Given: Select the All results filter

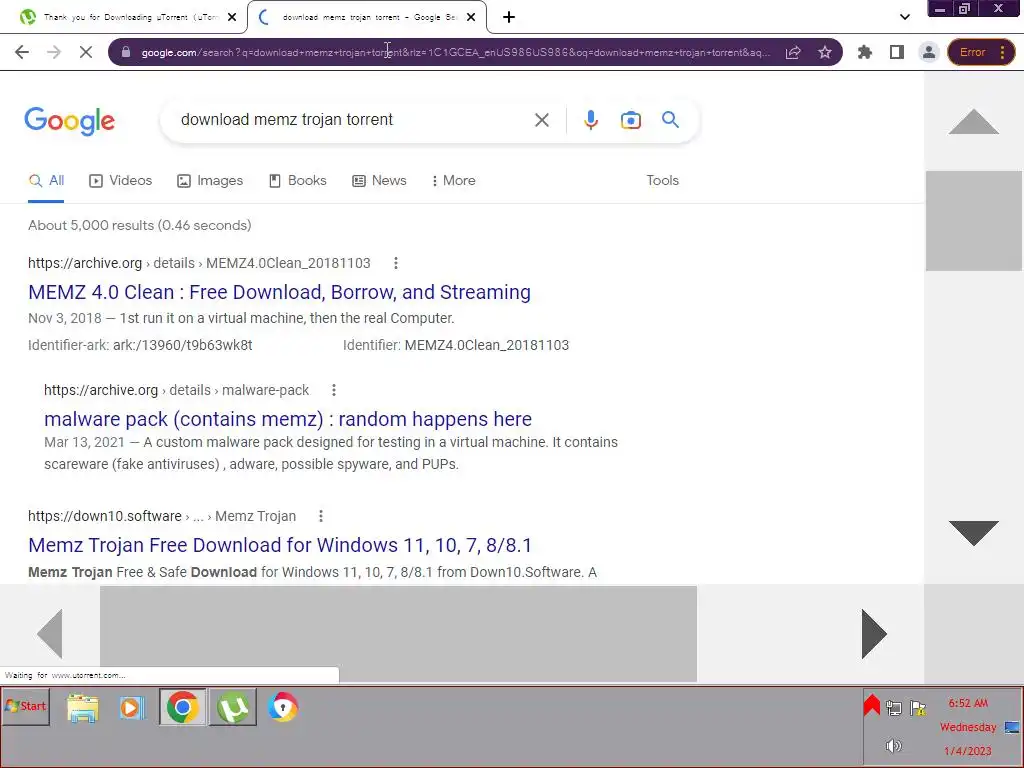Looking at the screenshot, I should click(46, 180).
